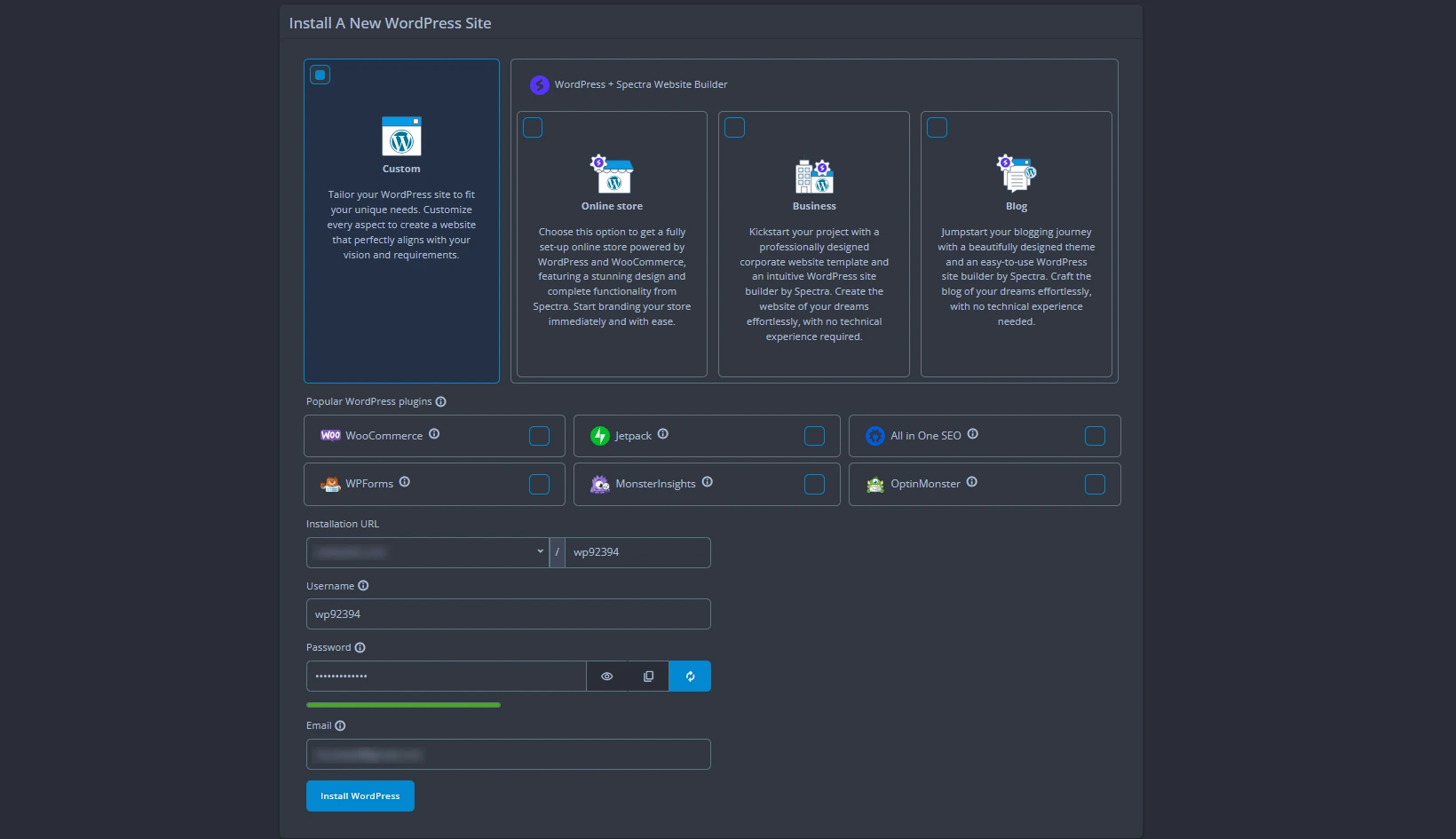Click the Blog description text
Image resolution: width=1456 pixels, height=839 pixels.
point(1017,277)
